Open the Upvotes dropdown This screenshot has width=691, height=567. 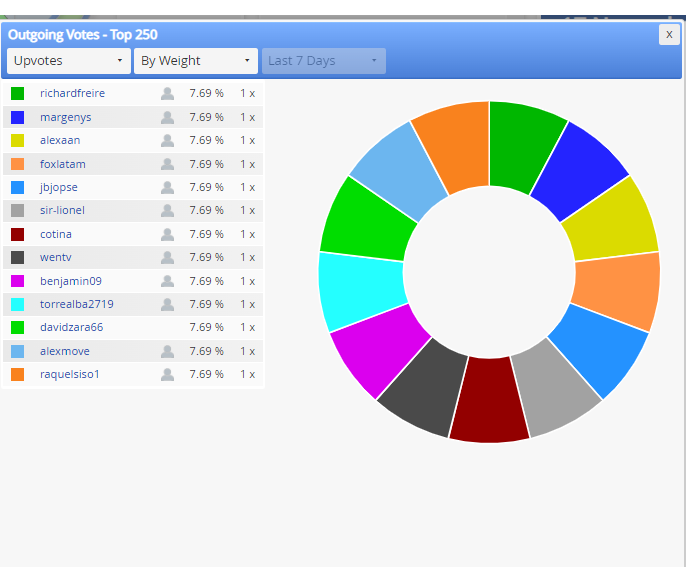click(x=69, y=61)
